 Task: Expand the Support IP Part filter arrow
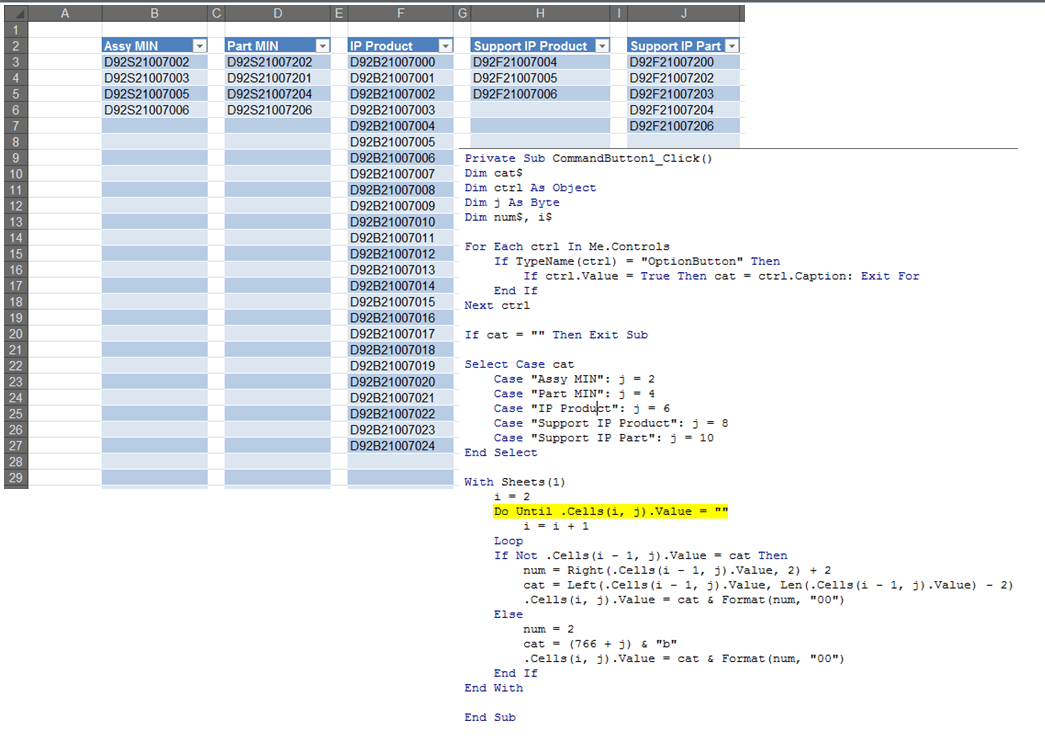tap(732, 46)
